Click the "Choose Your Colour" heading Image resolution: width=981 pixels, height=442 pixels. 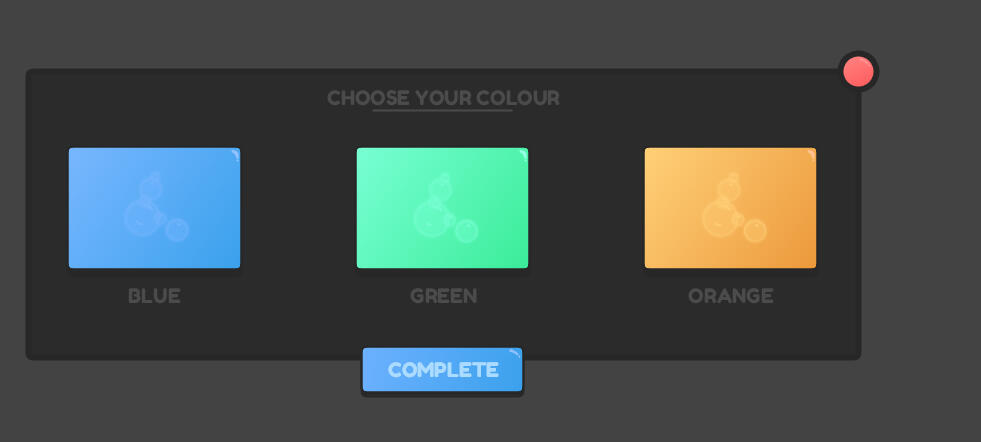[443, 97]
